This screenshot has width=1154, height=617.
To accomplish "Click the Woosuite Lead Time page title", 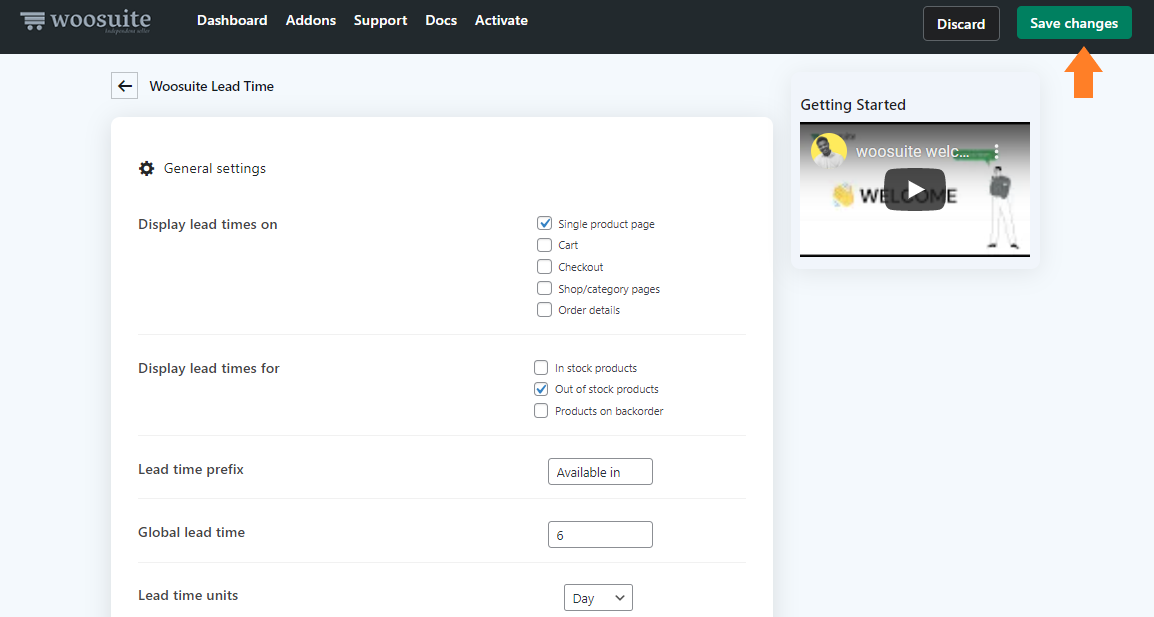I will tap(212, 86).
